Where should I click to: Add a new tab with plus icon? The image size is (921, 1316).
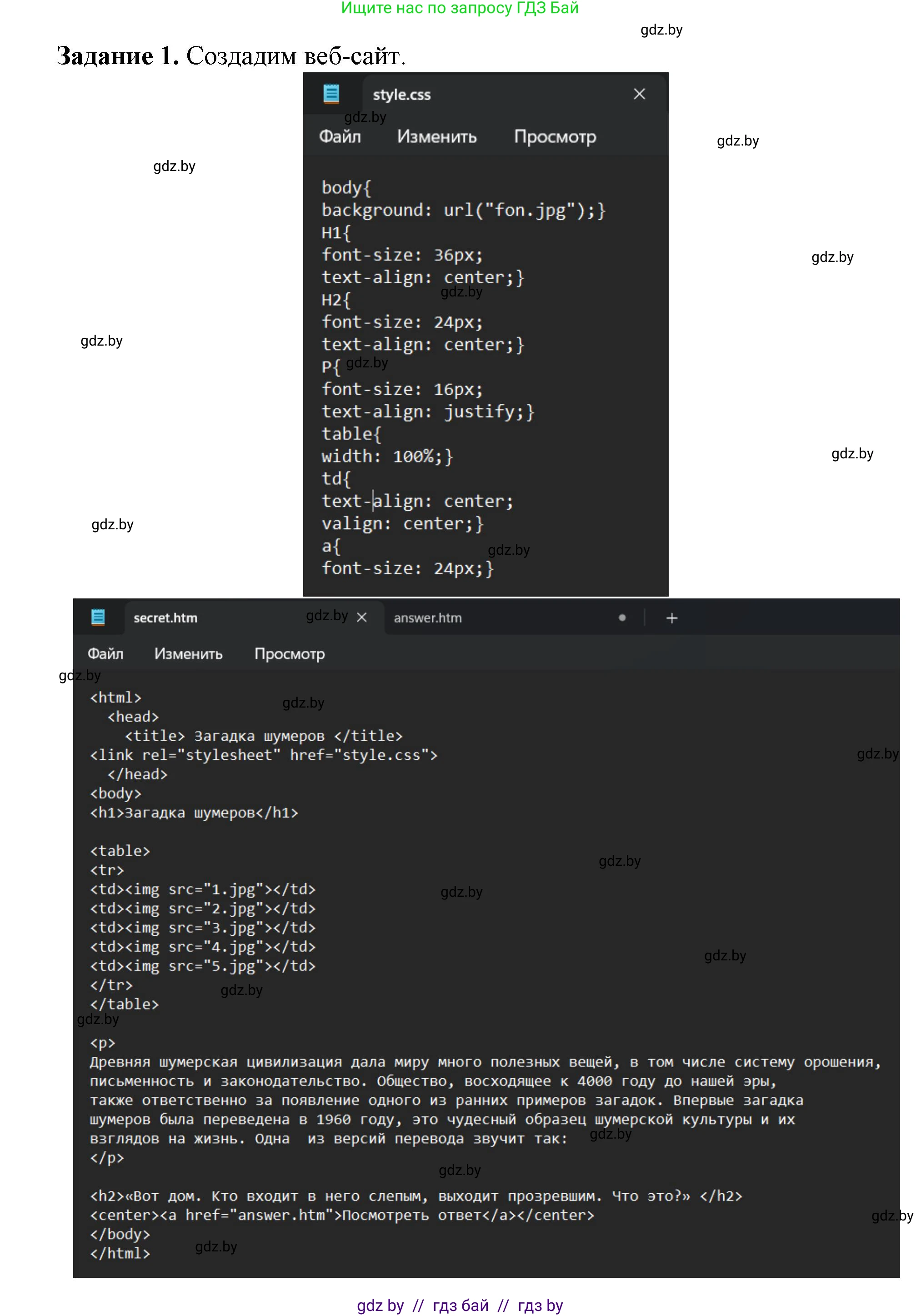pos(672,618)
